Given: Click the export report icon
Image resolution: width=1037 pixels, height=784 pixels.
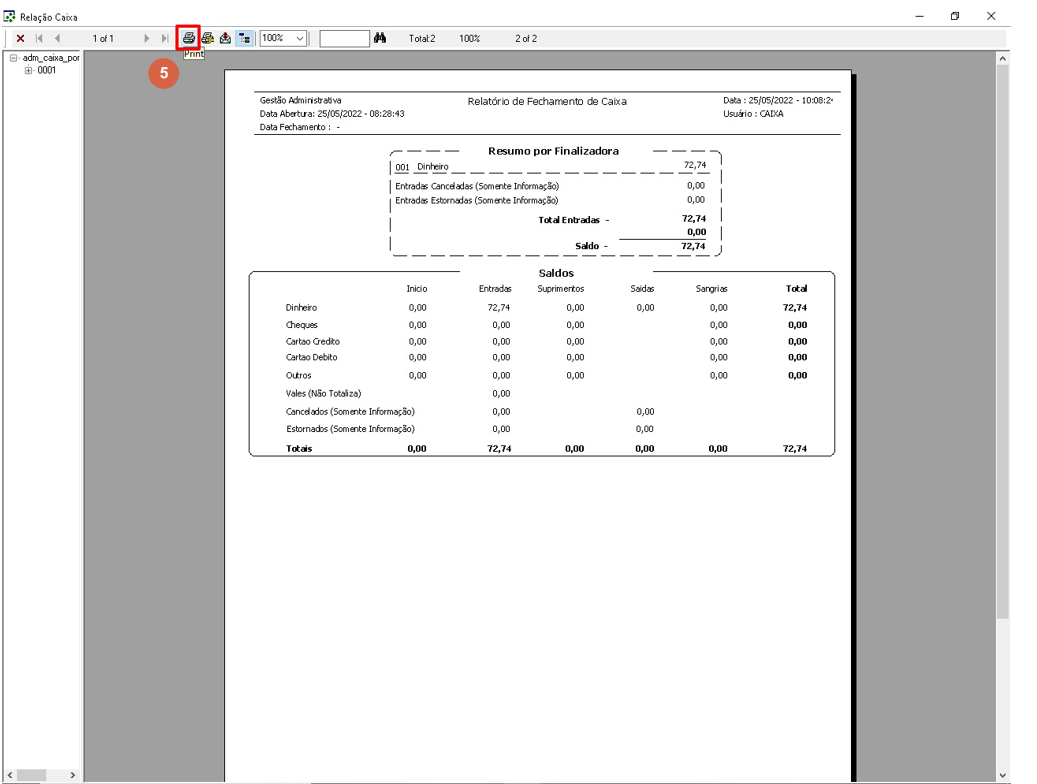Looking at the screenshot, I should tap(226, 38).
